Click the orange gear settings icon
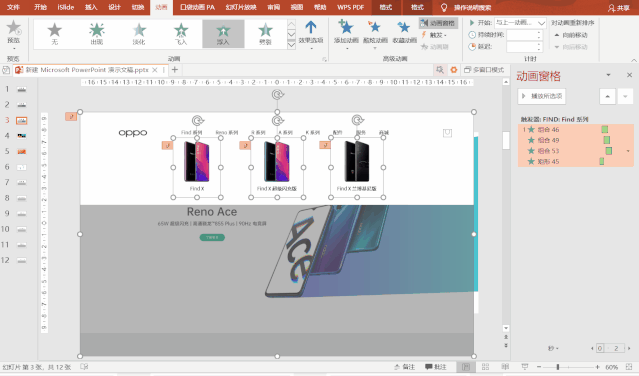 click(x=454, y=70)
